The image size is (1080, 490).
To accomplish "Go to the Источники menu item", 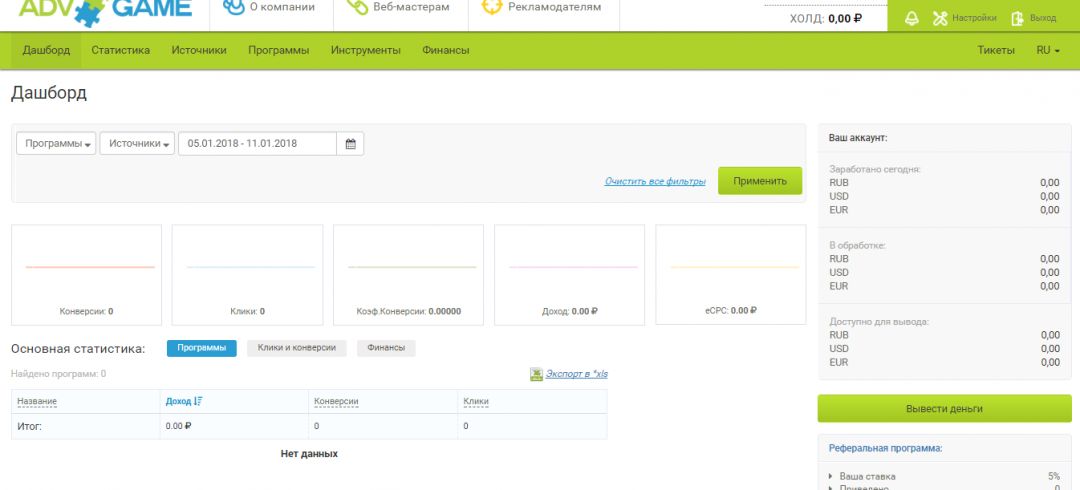I will coord(199,50).
